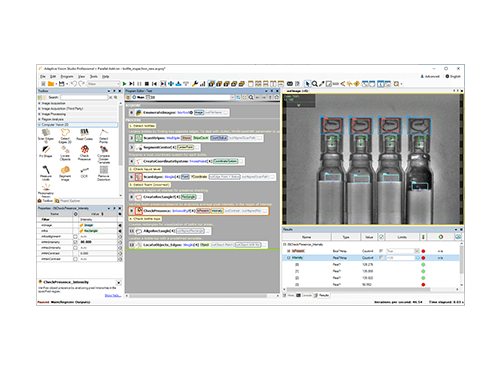This screenshot has height=375, width=500.
Task: Open the project folder icon in toolbar
Action: (51, 84)
